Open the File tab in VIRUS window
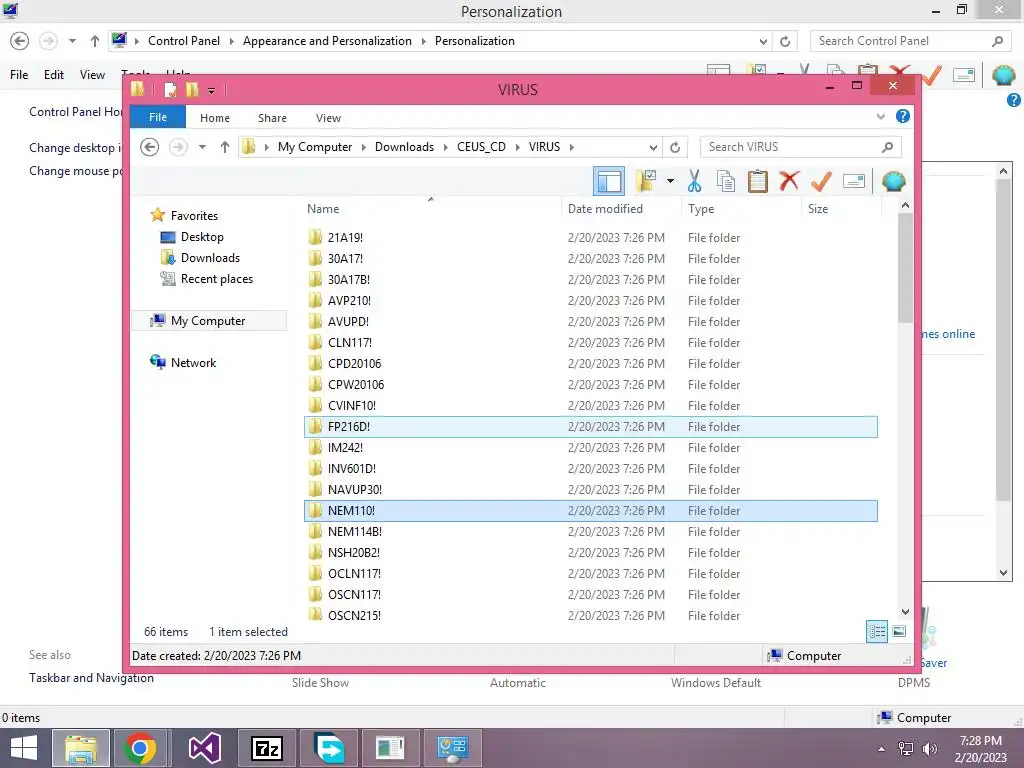 click(157, 117)
